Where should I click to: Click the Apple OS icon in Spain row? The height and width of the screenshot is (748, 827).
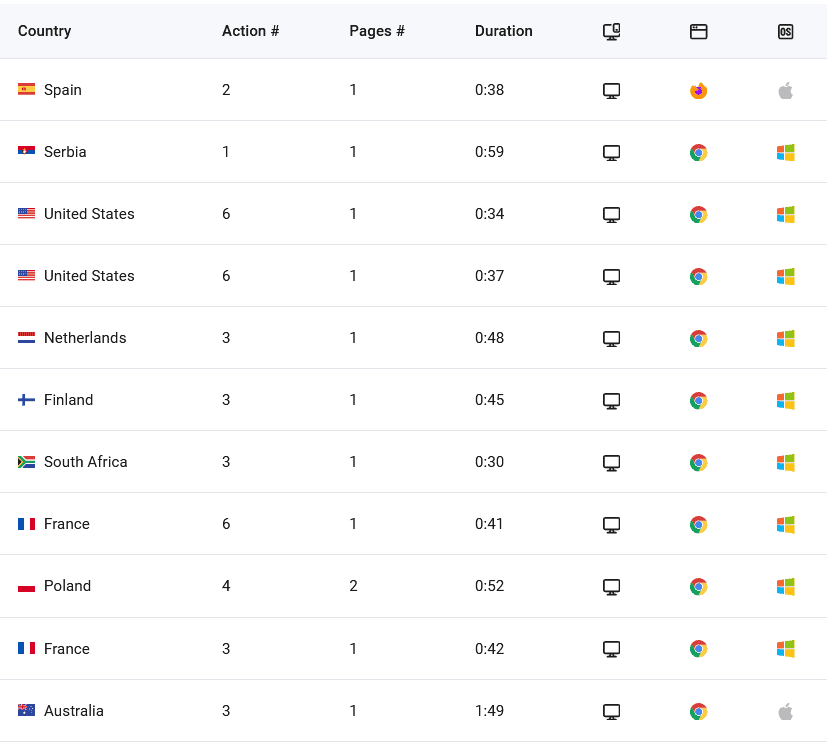785,90
